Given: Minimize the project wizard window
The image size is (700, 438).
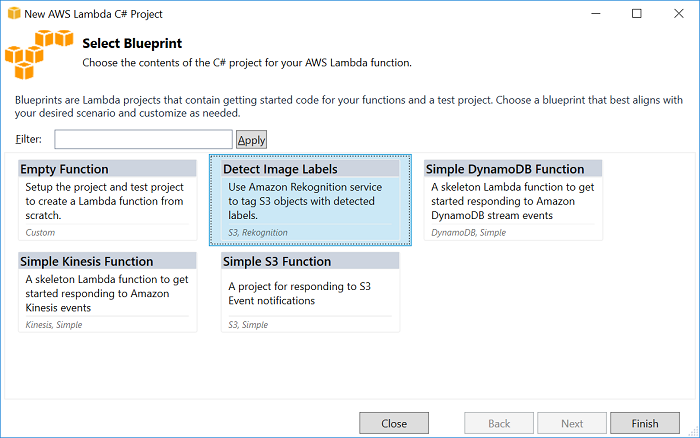Looking at the screenshot, I should tap(596, 13).
